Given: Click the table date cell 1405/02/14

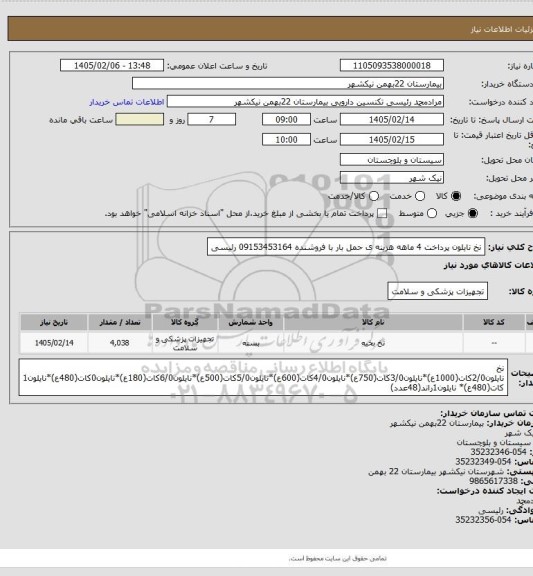Looking at the screenshot, I should coord(54,343).
